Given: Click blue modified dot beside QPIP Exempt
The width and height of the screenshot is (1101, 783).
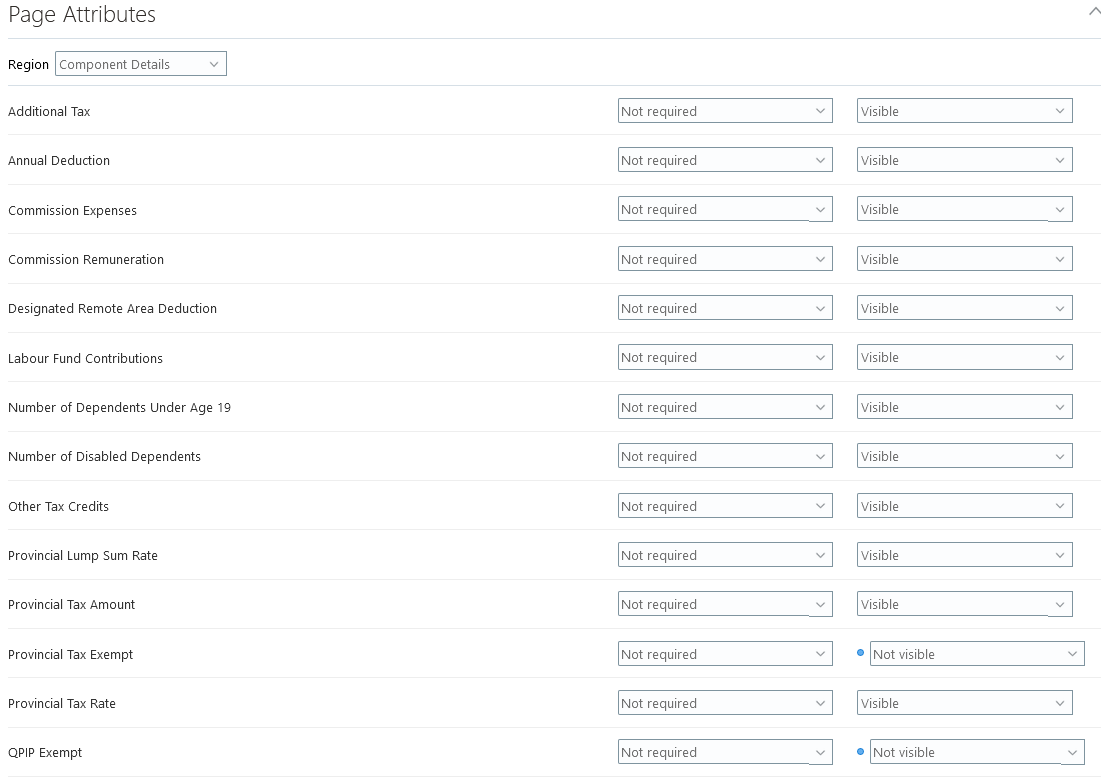Looking at the screenshot, I should tap(861, 752).
